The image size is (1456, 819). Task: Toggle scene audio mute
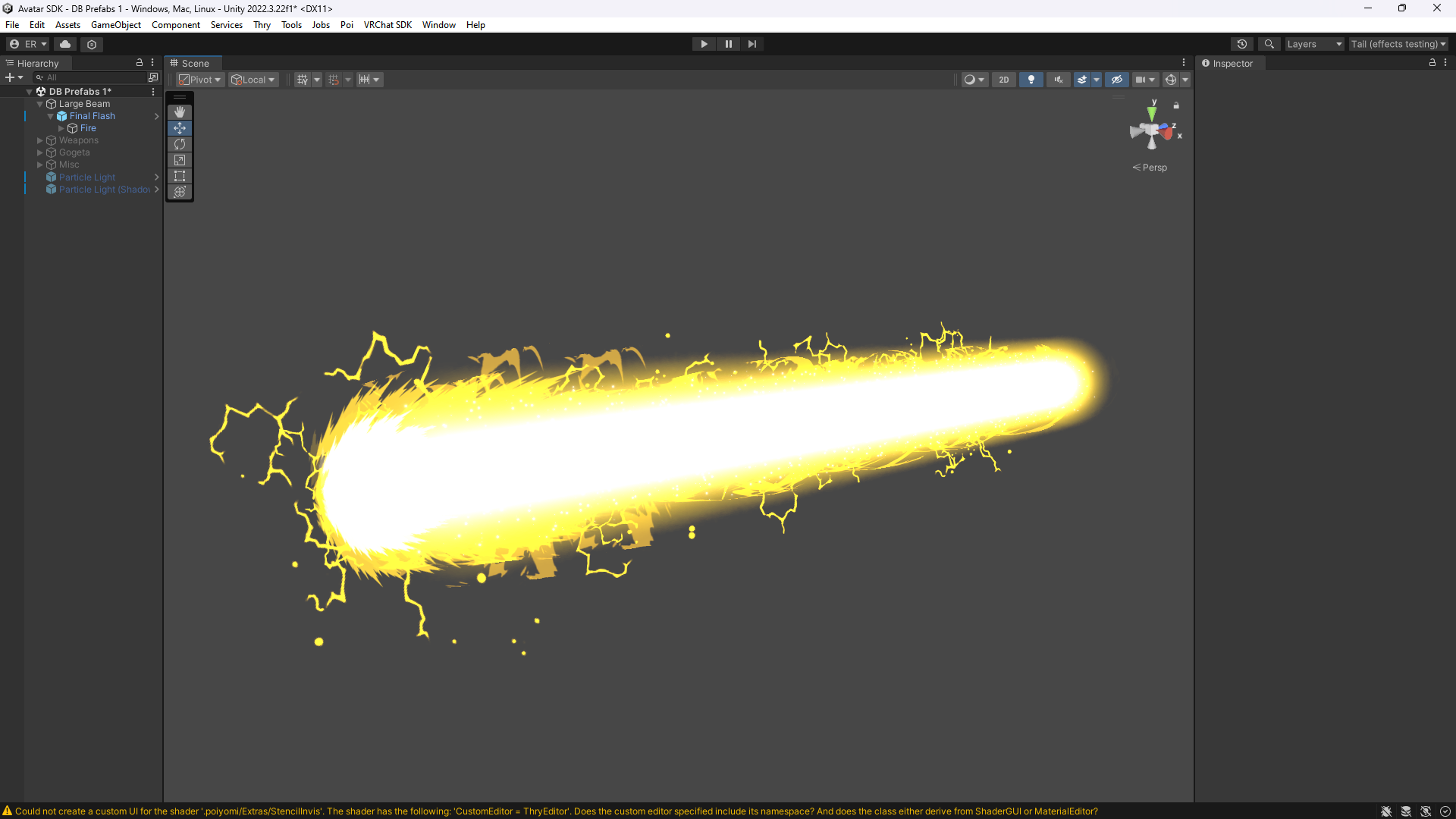tap(1058, 80)
